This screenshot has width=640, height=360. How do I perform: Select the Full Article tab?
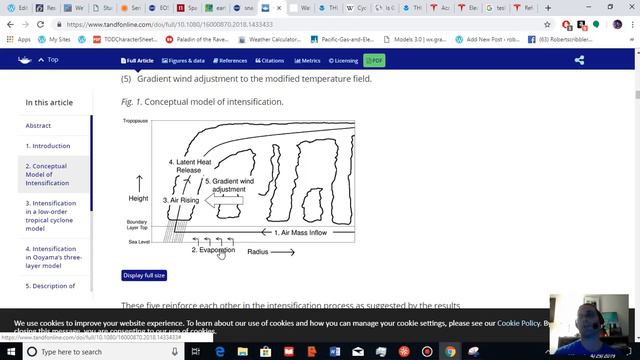137,60
